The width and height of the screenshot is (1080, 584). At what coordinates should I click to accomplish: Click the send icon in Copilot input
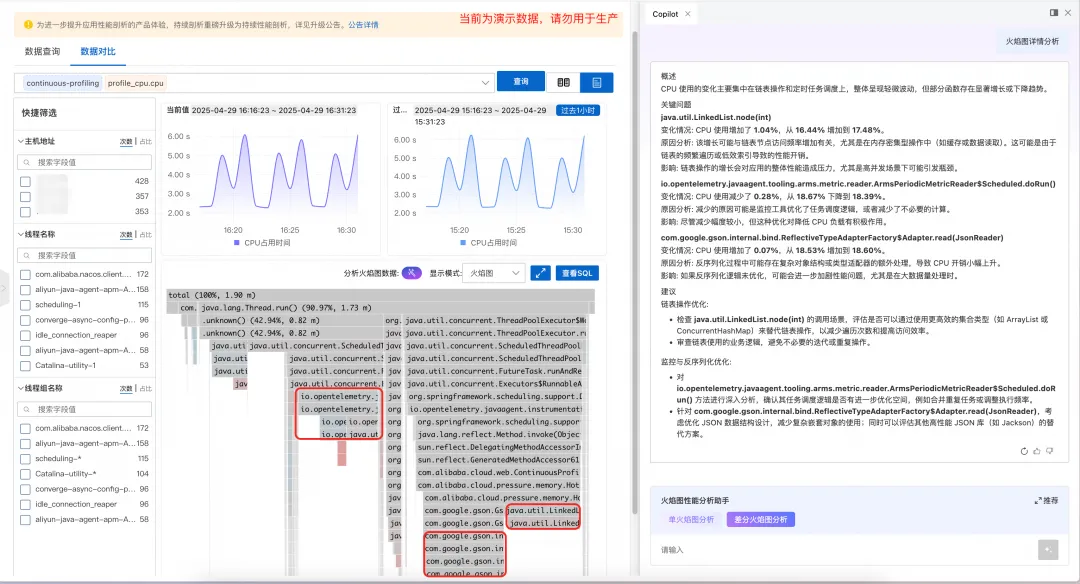coord(1048,550)
